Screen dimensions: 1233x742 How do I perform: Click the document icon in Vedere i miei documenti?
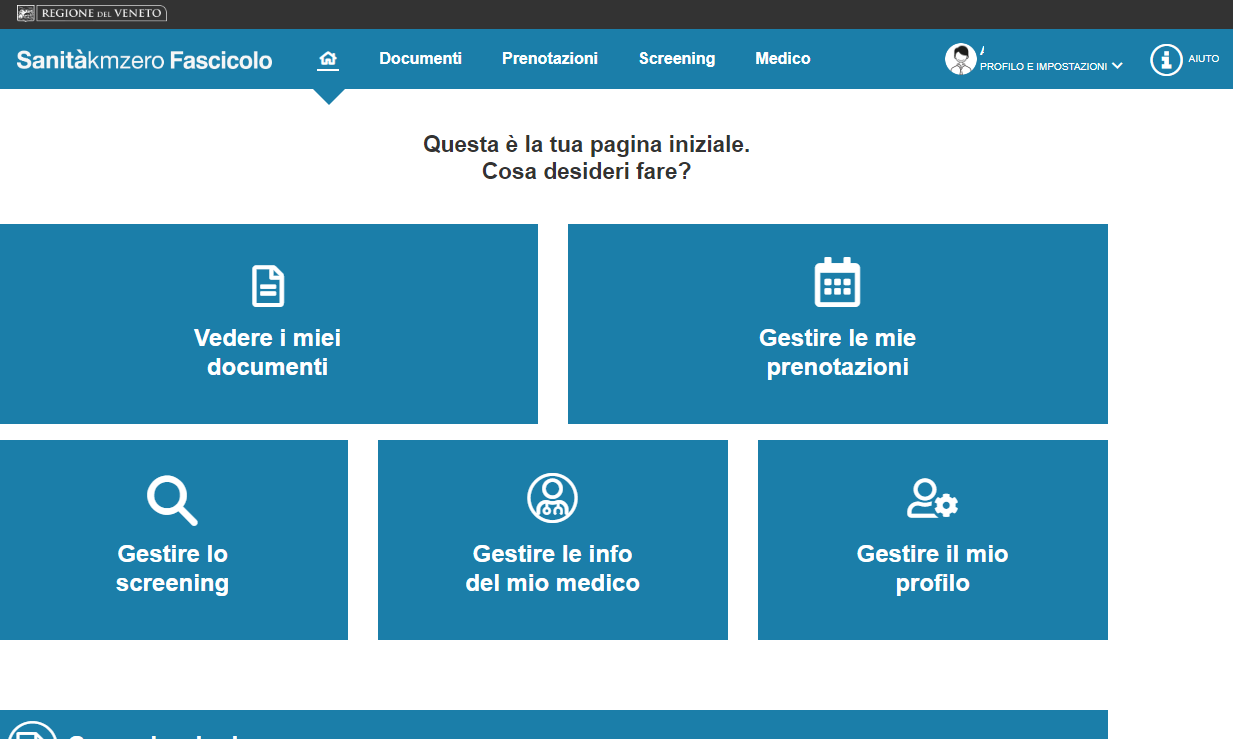pos(268,286)
